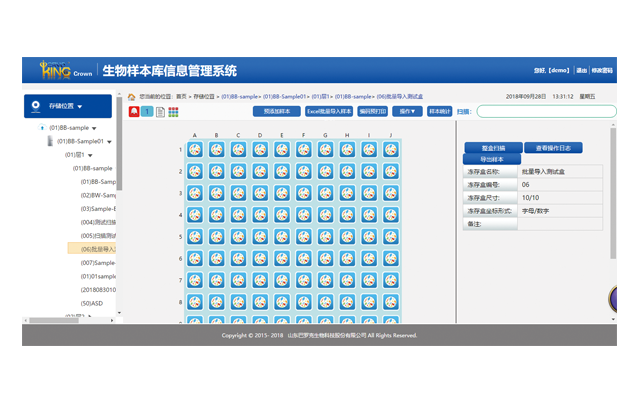Select the (50)ASD tree item
635x395 pixels.
pyautogui.click(x=92, y=303)
